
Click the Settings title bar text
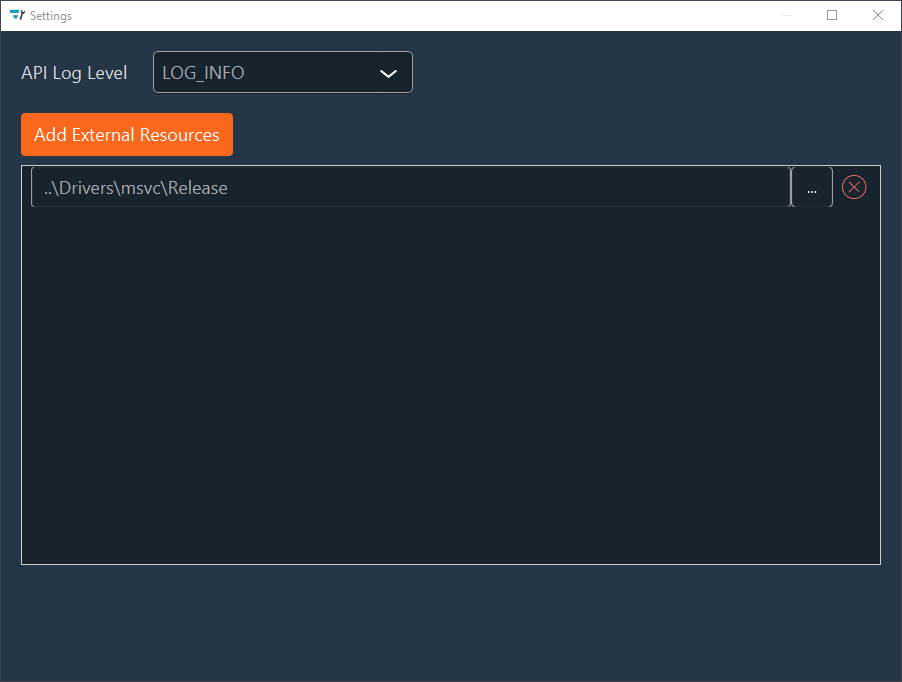pyautogui.click(x=51, y=16)
